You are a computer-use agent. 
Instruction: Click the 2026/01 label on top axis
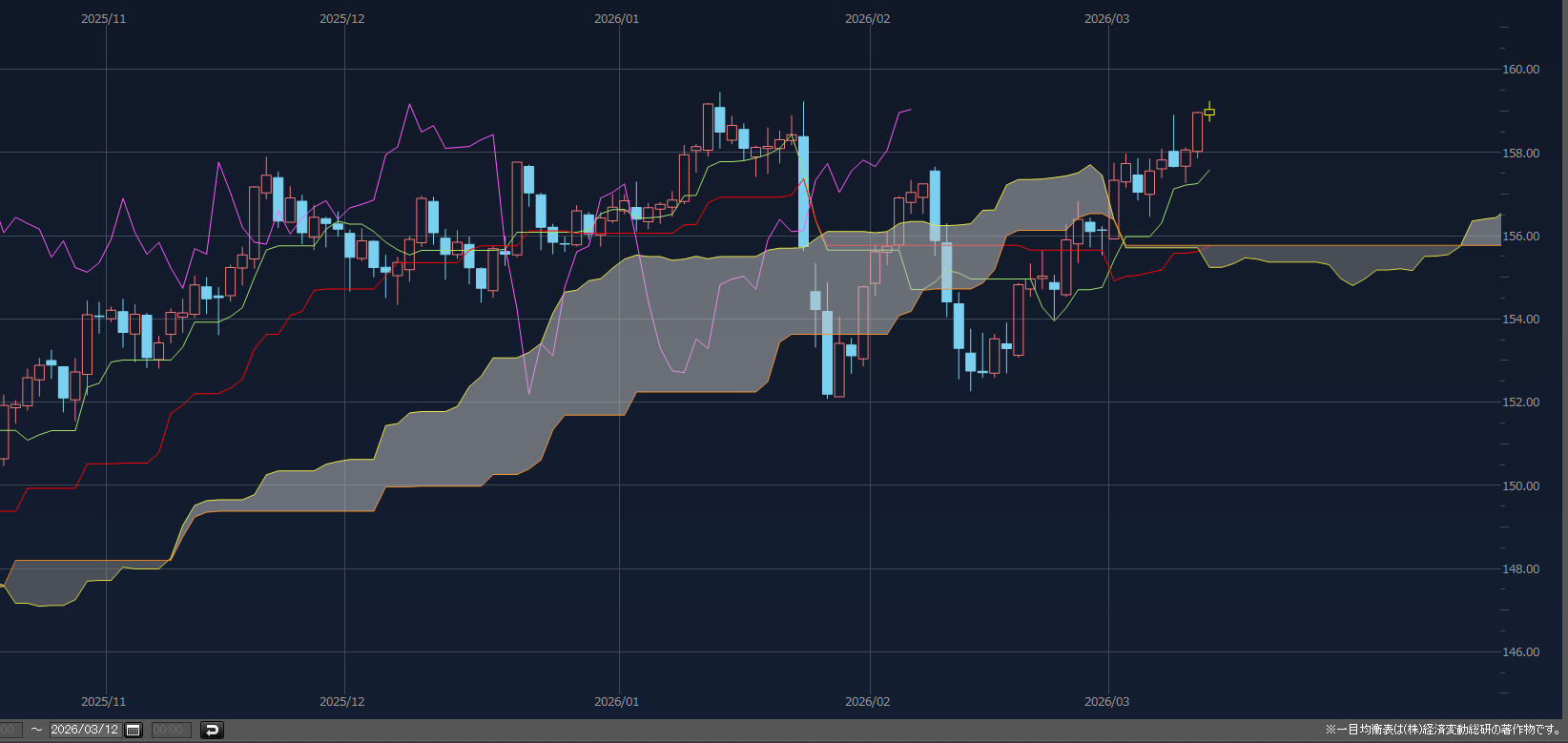pyautogui.click(x=616, y=19)
